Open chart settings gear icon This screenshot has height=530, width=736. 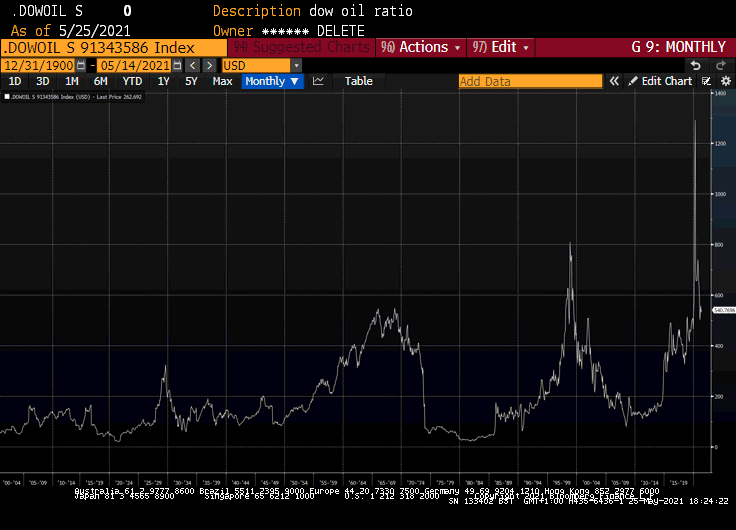(725, 81)
